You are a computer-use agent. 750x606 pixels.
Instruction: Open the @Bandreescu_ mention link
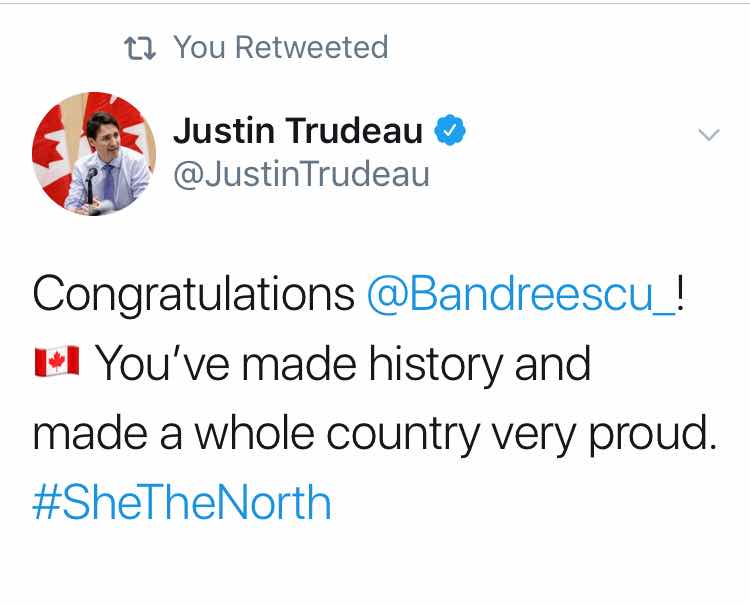click(521, 294)
